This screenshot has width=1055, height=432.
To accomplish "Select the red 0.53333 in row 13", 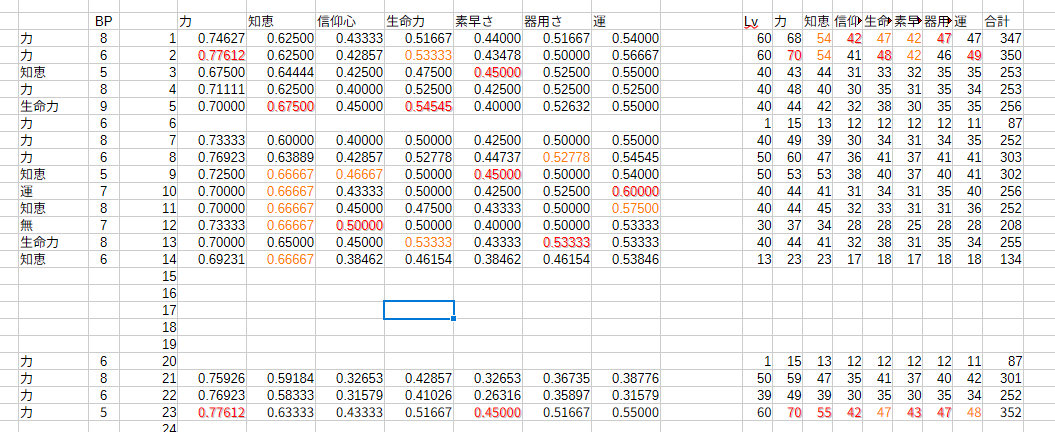I will click(x=557, y=242).
